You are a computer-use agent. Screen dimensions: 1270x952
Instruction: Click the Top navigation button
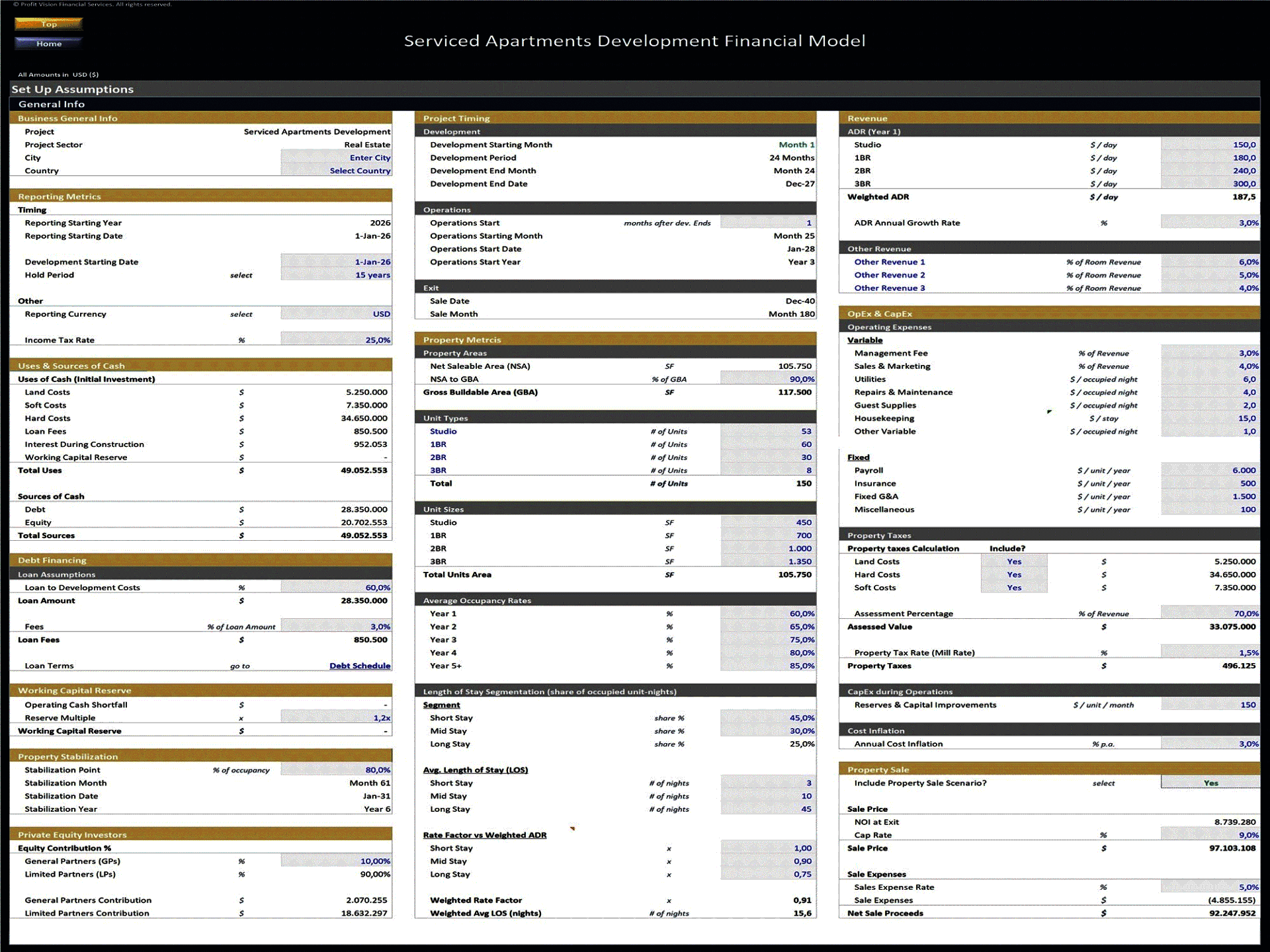(x=48, y=24)
